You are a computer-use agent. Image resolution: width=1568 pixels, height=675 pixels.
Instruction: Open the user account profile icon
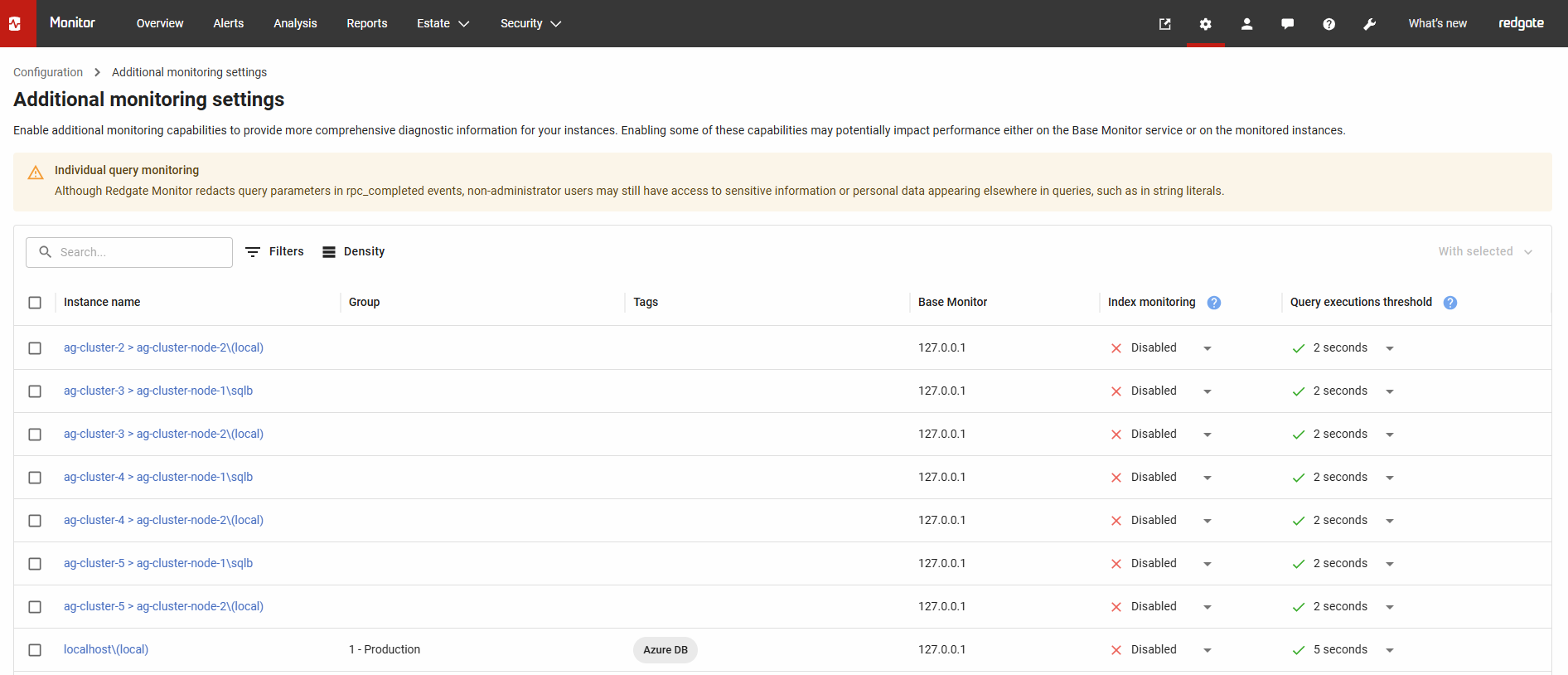pos(1246,24)
